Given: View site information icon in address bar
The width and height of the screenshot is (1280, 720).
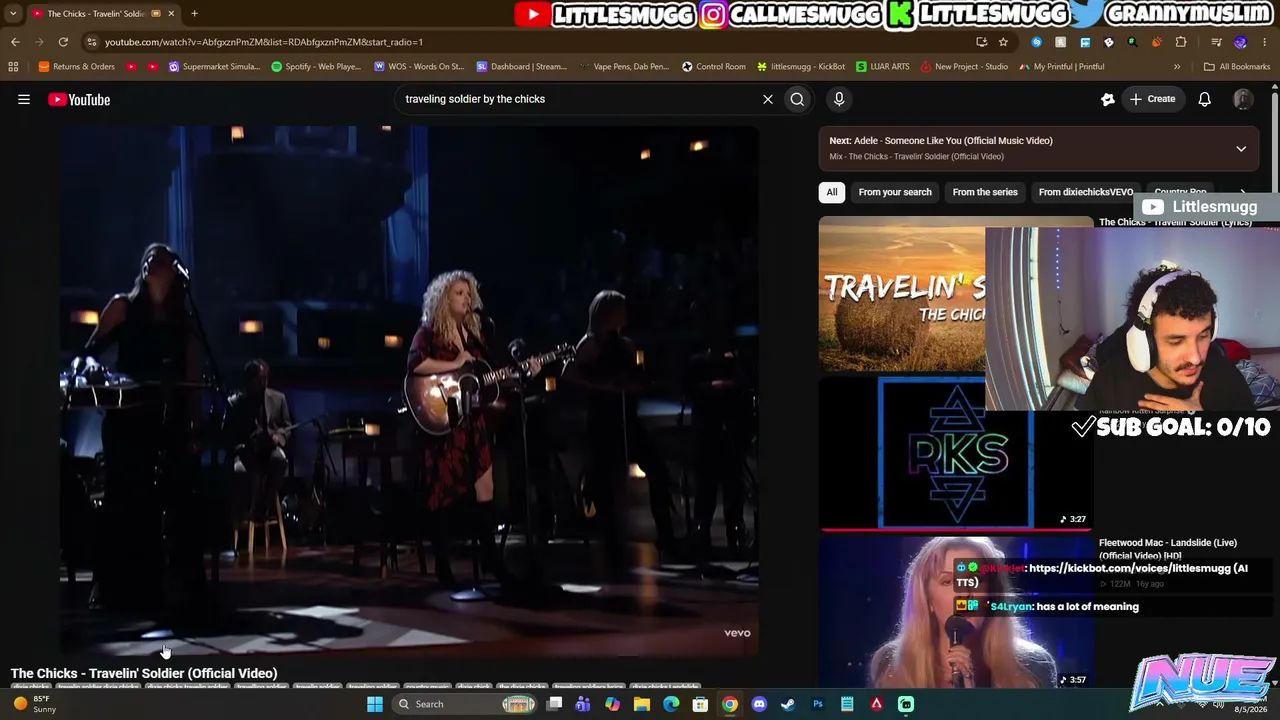Looking at the screenshot, I should tap(91, 42).
